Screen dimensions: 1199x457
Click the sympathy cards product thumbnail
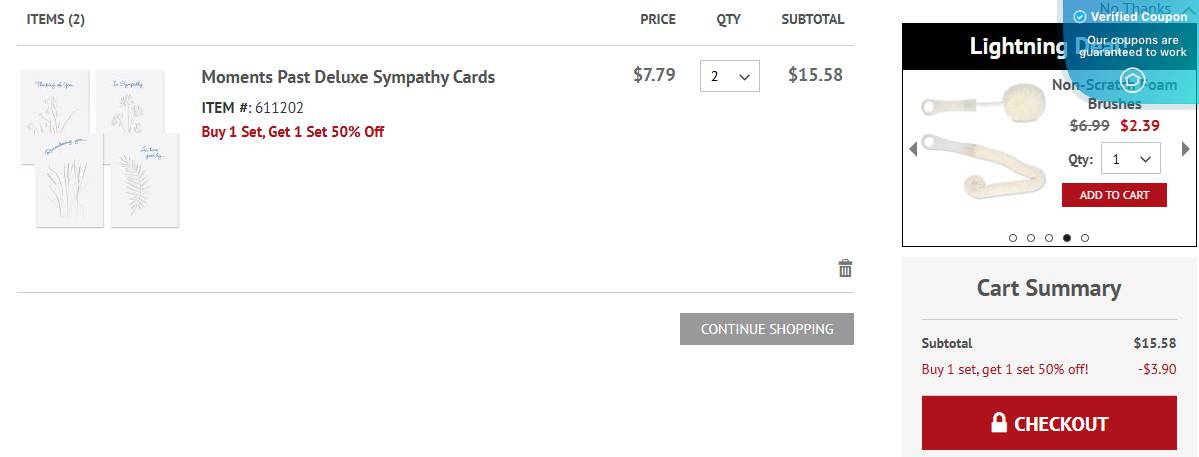point(100,149)
